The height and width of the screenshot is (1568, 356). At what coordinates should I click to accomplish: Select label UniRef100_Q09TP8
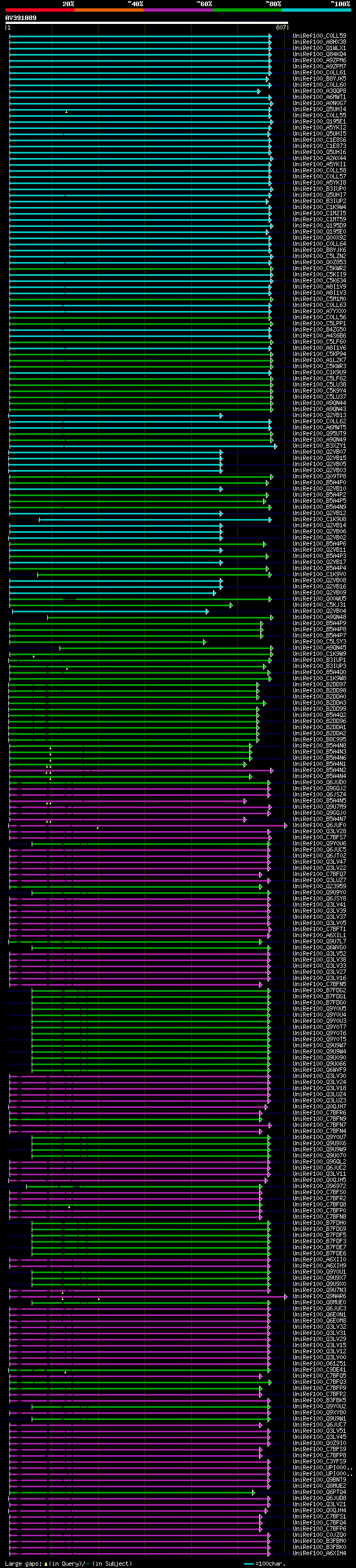tap(319, 477)
